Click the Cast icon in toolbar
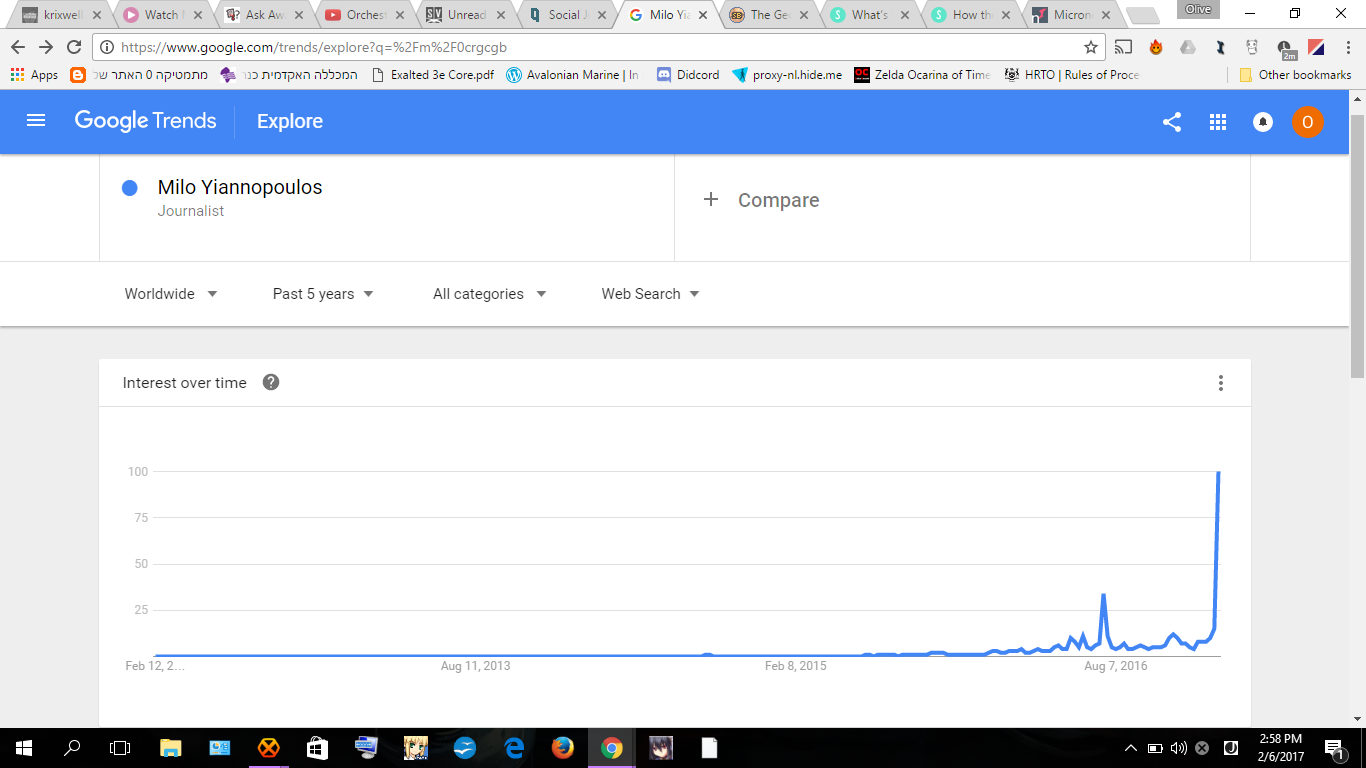The height and width of the screenshot is (768, 1366). point(1124,47)
